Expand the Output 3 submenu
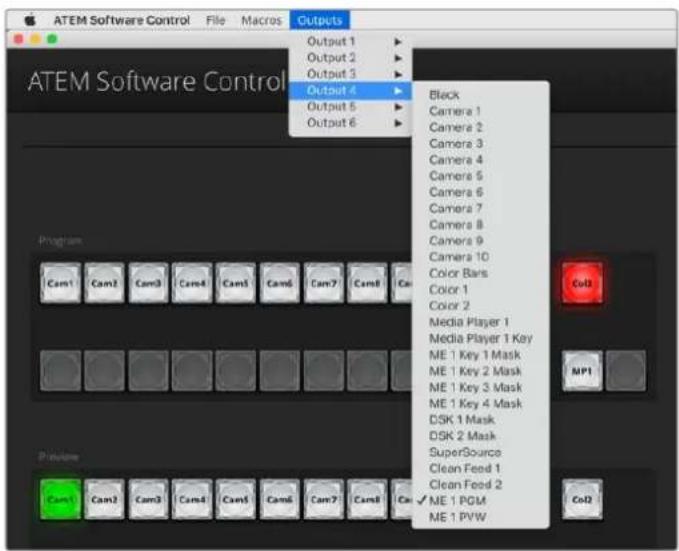The image size is (679, 551). [x=350, y=74]
